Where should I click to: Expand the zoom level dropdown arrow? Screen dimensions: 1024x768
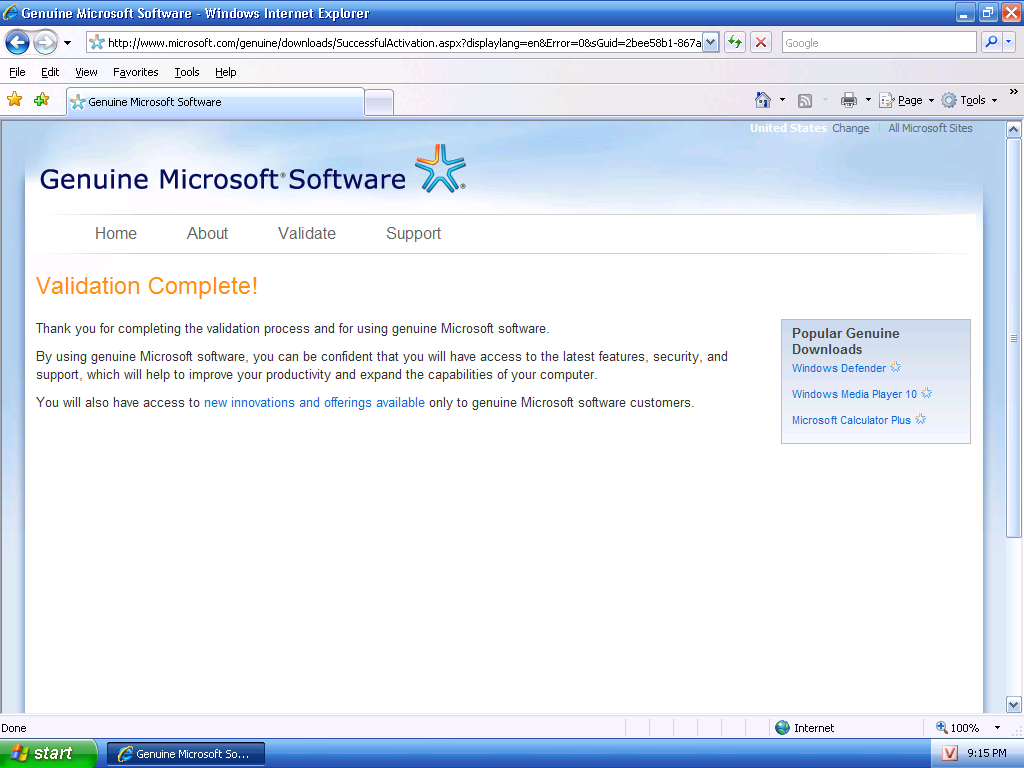coord(997,728)
